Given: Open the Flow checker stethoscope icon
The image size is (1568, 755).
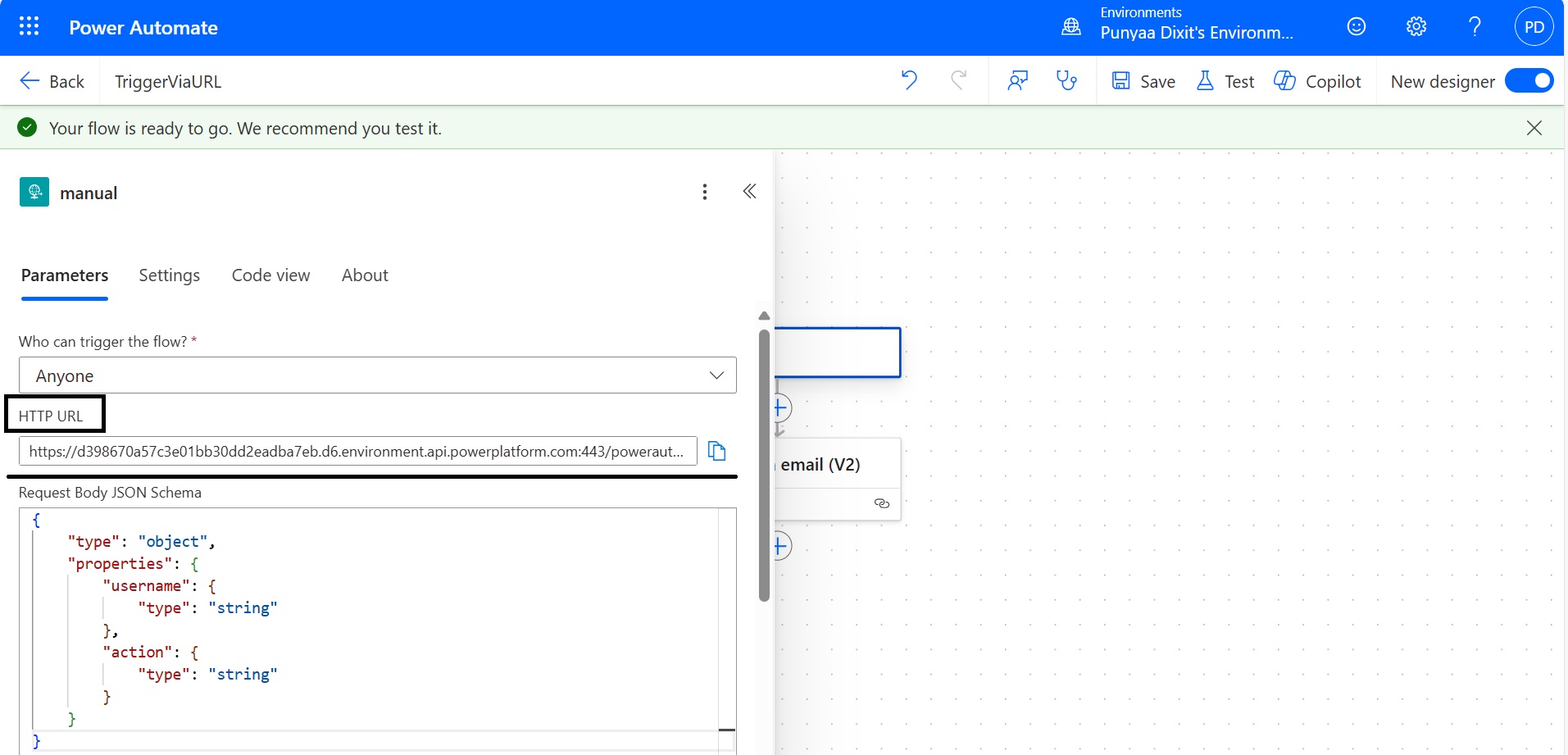Looking at the screenshot, I should click(x=1066, y=80).
